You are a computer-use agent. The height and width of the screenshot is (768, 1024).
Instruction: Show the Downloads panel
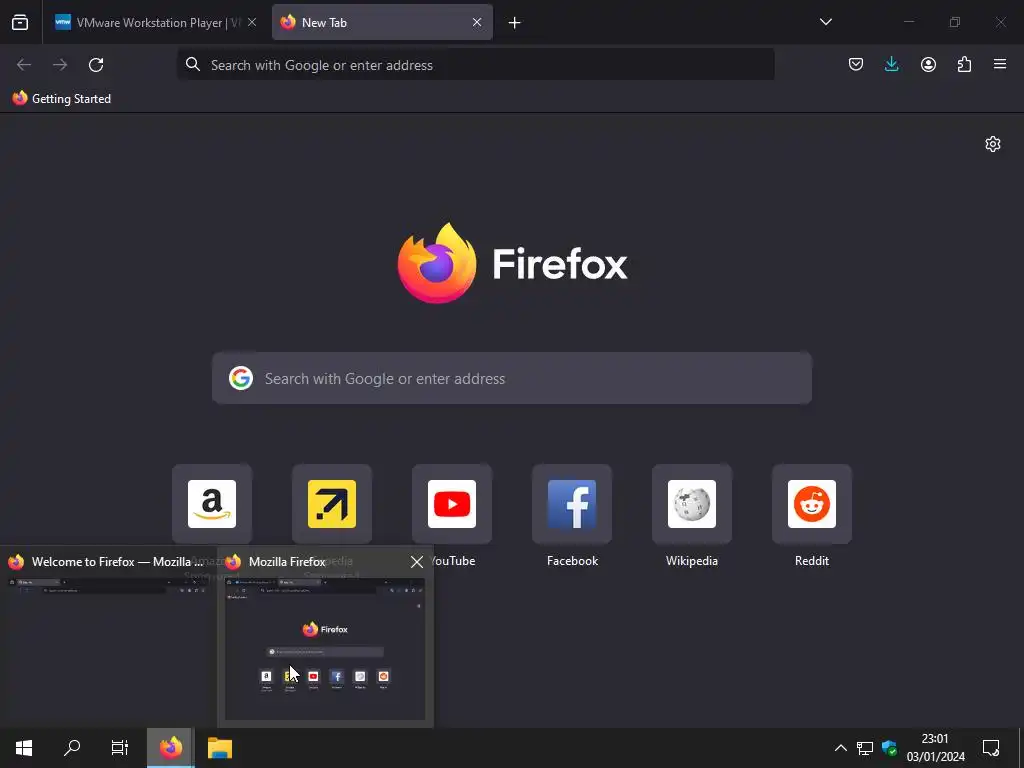coord(891,64)
